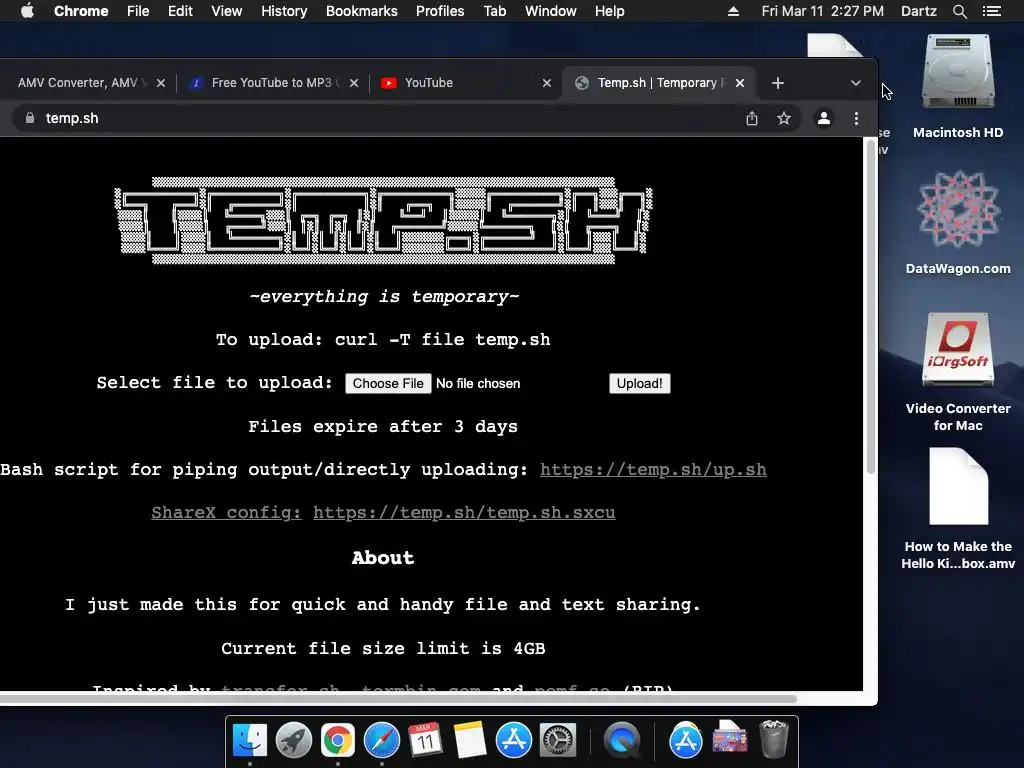Close the Free YouTube to MP3 tab
Image resolution: width=1024 pixels, height=768 pixels.
(x=353, y=83)
